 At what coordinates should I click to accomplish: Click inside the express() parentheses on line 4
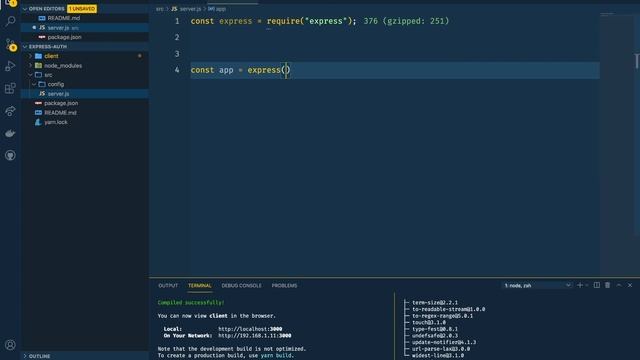pos(286,70)
